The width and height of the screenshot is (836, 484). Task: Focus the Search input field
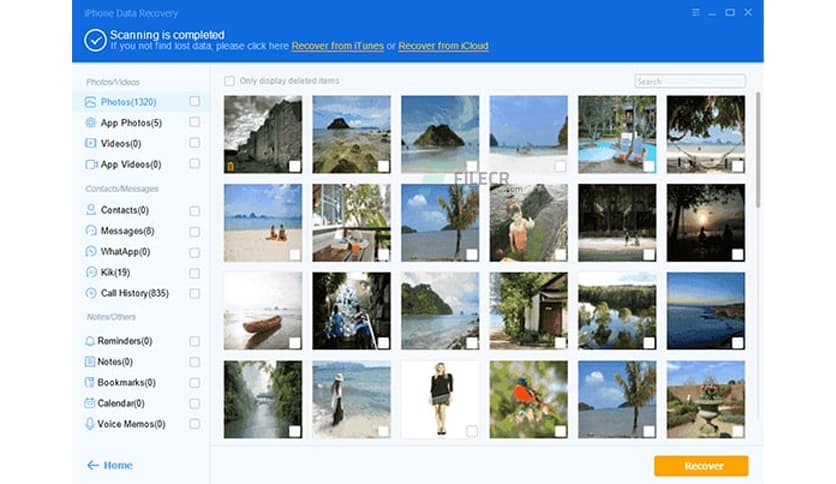click(690, 81)
